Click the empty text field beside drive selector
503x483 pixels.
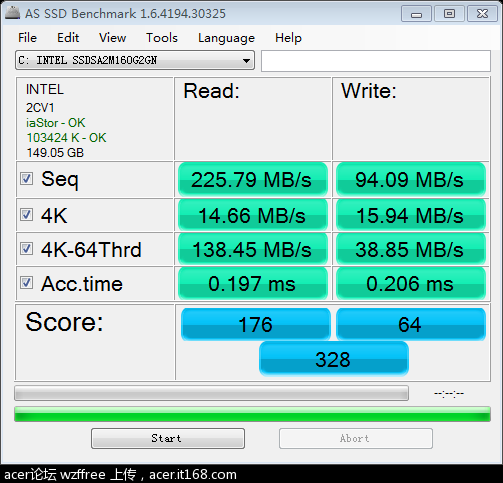(376, 61)
